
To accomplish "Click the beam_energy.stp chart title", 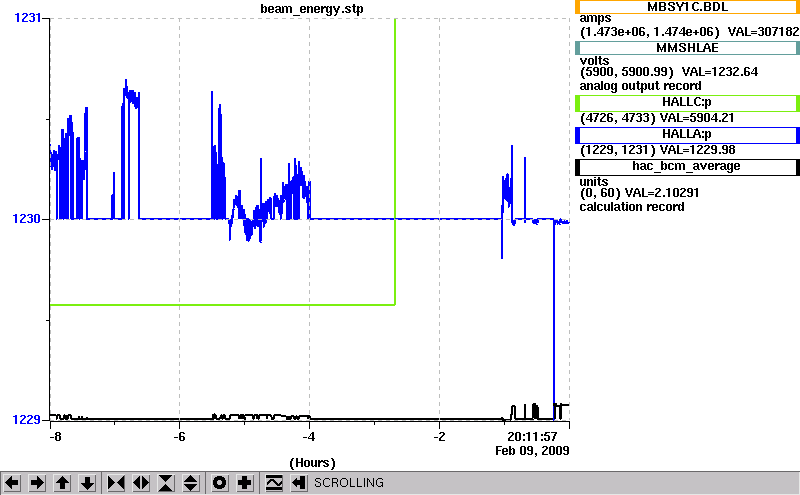I will coord(312,9).
